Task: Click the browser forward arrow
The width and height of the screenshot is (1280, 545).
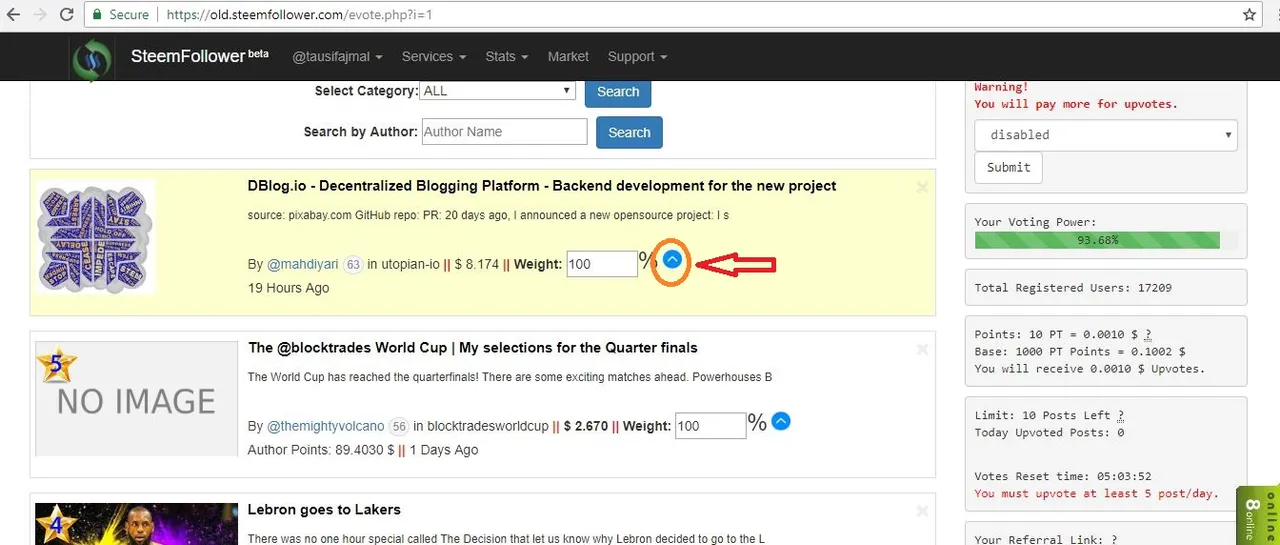Action: point(41,15)
